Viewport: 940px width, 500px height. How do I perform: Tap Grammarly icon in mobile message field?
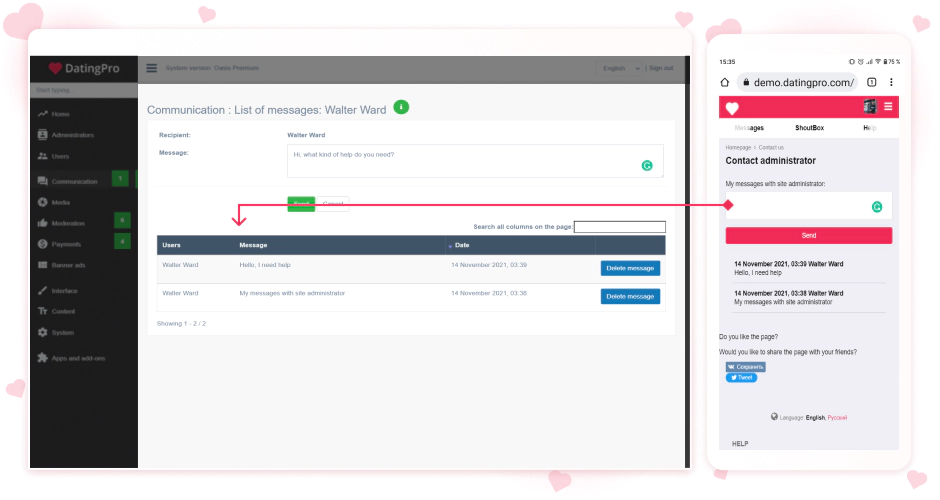pos(877,207)
